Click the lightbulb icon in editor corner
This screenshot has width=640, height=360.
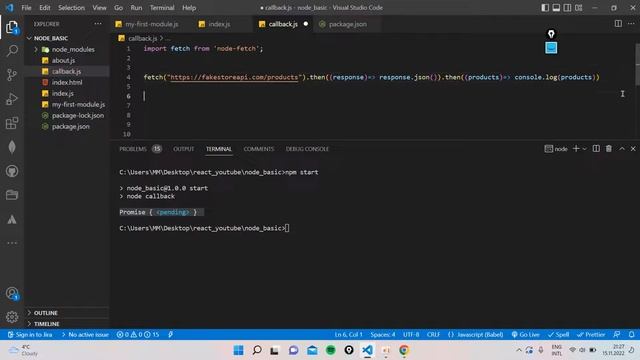[x=551, y=34]
